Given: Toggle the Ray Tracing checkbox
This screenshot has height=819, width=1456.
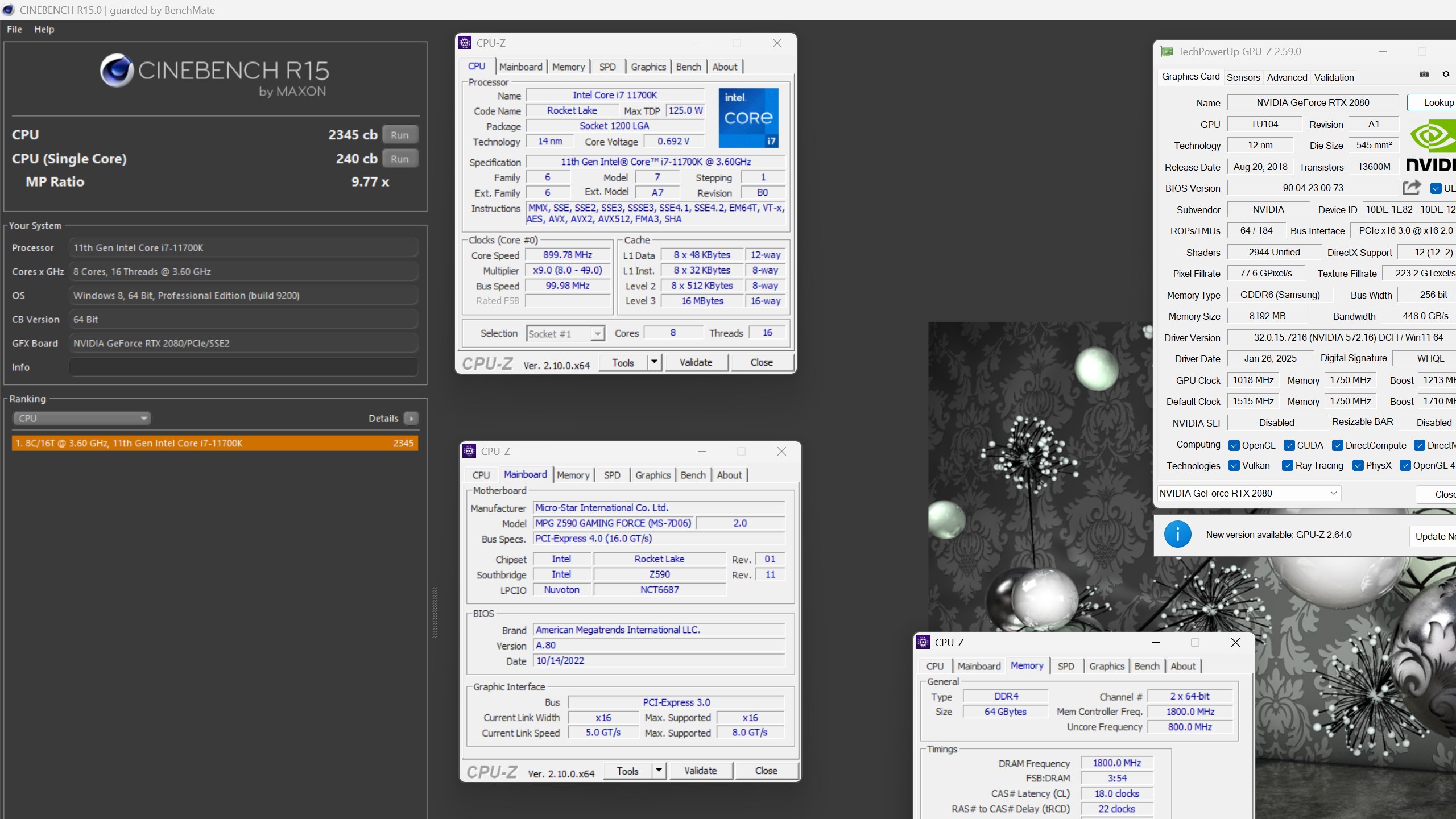Looking at the screenshot, I should [x=1288, y=465].
